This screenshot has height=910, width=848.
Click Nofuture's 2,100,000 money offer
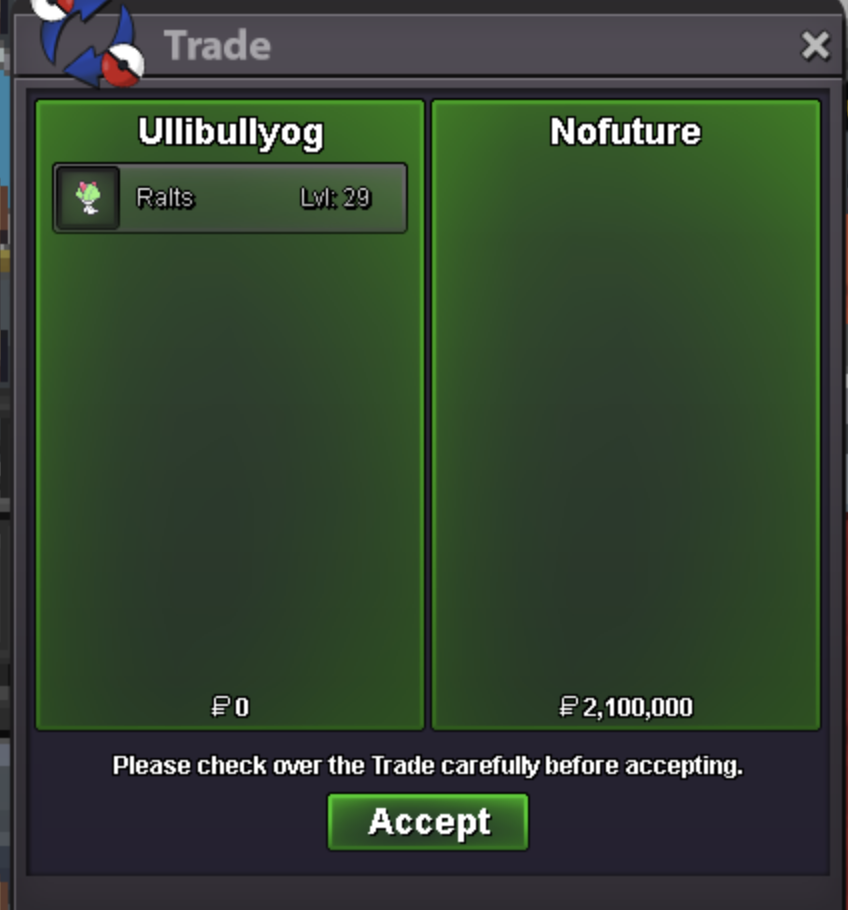[x=626, y=707]
